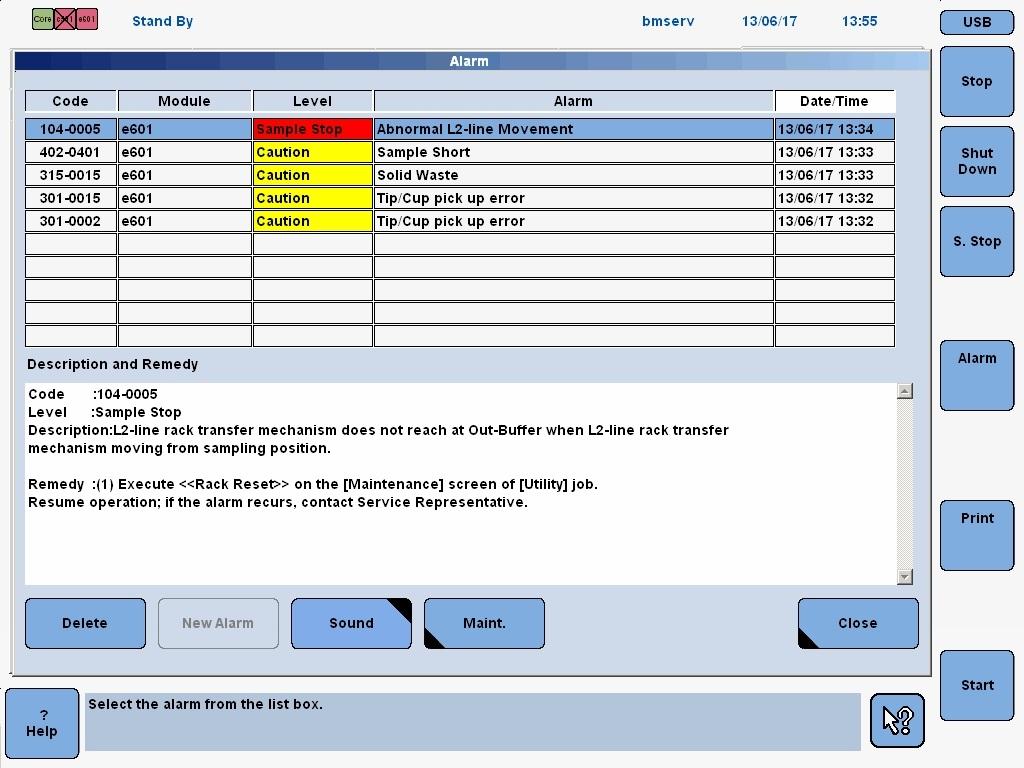Click the Description and Remedy heading
1024x768 pixels.
click(112, 364)
